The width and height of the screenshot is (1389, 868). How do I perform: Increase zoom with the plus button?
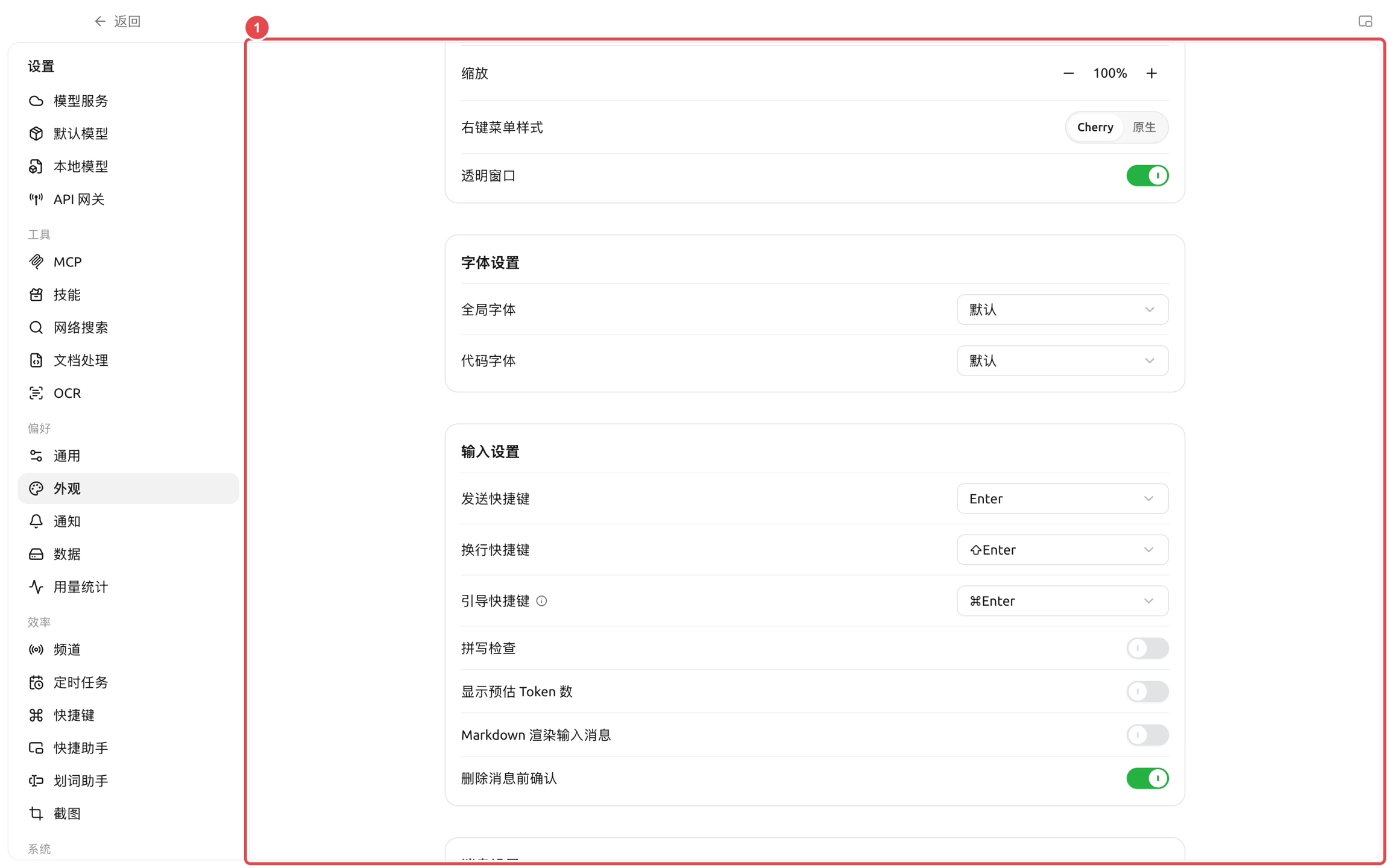1151,74
